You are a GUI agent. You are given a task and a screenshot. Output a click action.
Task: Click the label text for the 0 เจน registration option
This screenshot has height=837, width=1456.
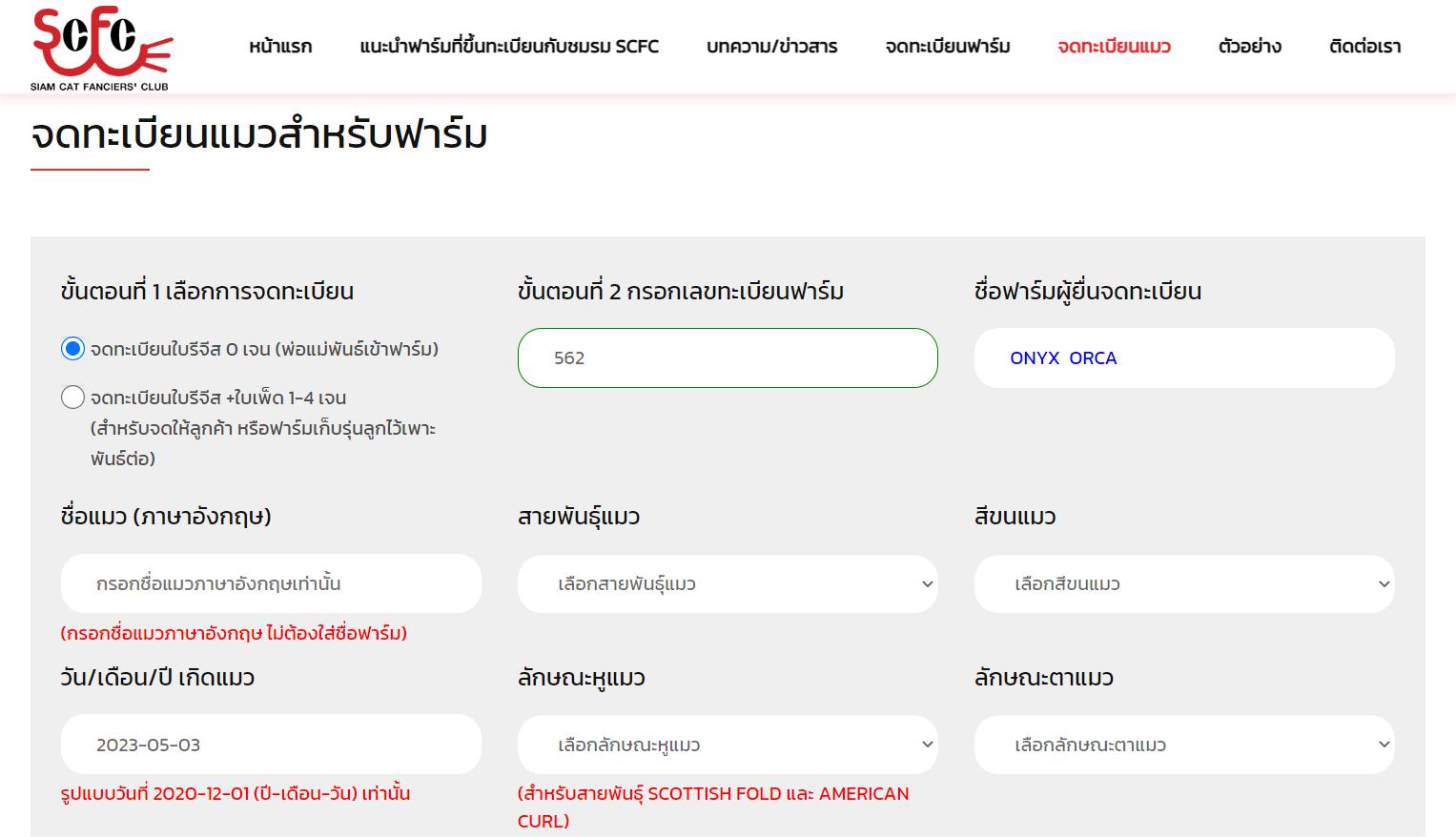point(264,350)
